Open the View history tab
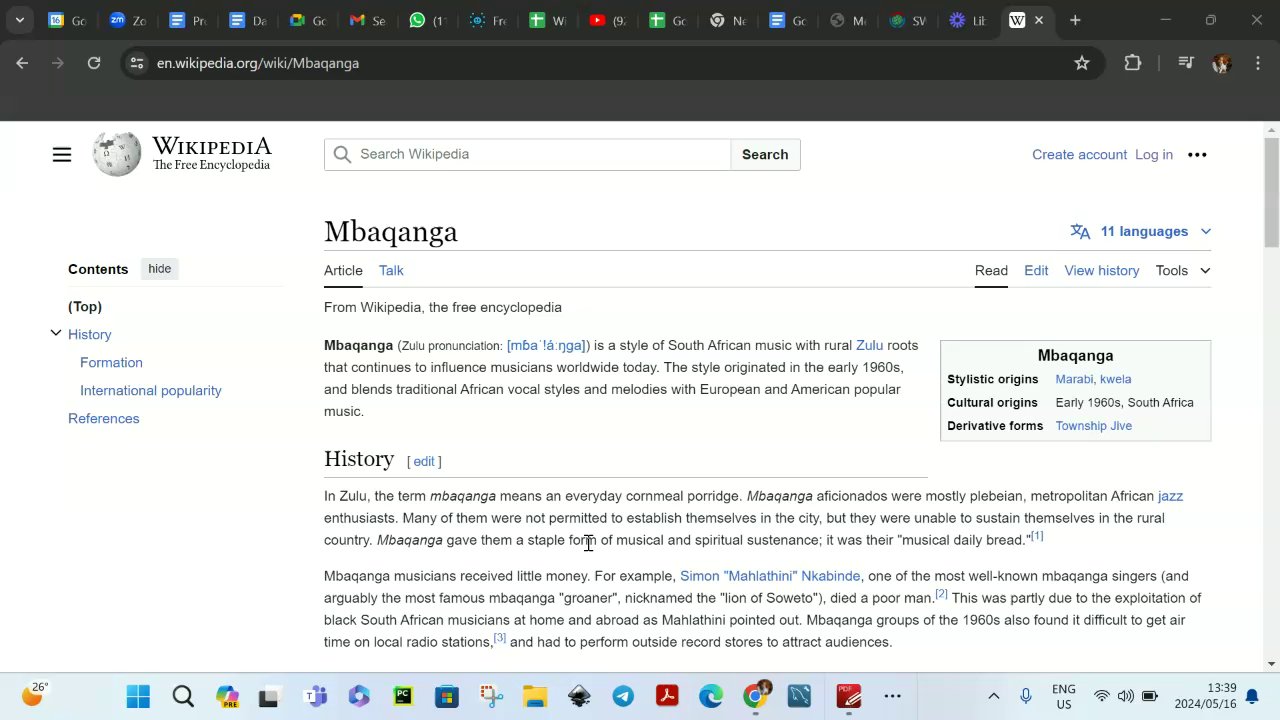 1102,270
